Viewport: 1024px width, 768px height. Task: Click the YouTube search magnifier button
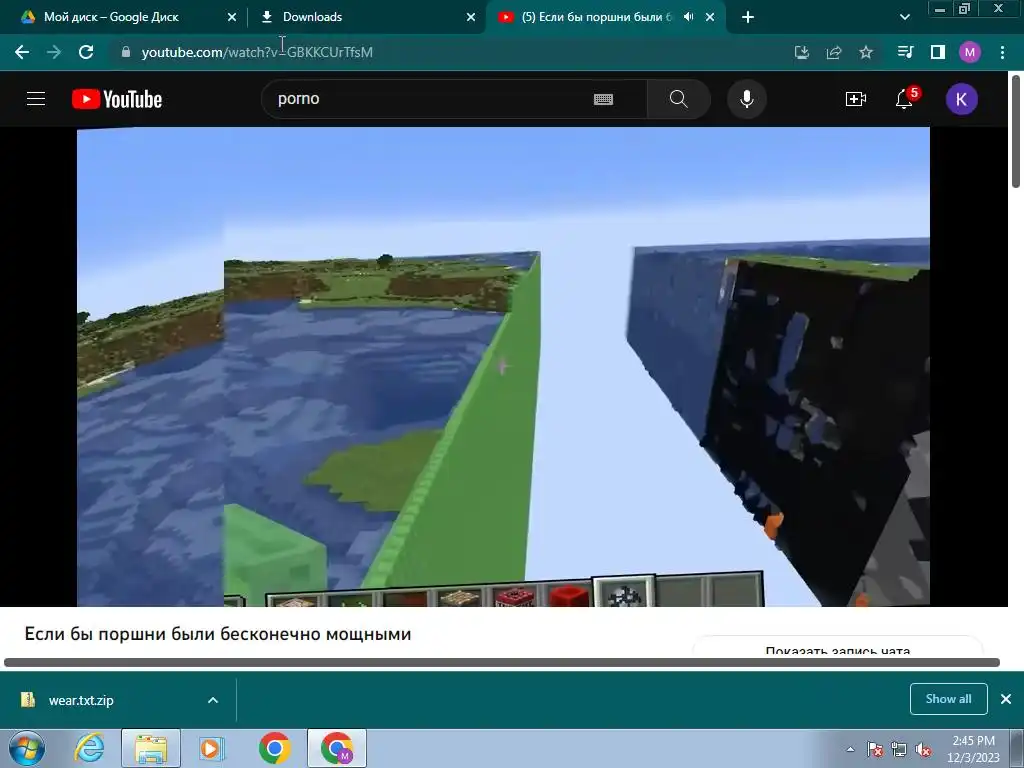pyautogui.click(x=679, y=99)
